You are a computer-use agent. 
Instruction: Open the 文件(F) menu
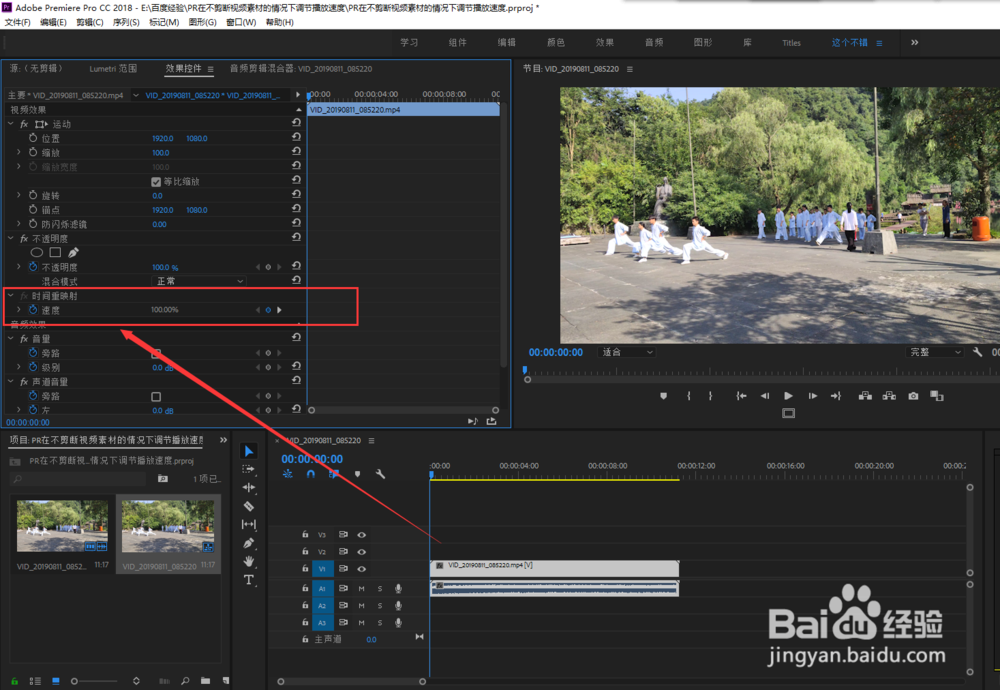(17, 22)
